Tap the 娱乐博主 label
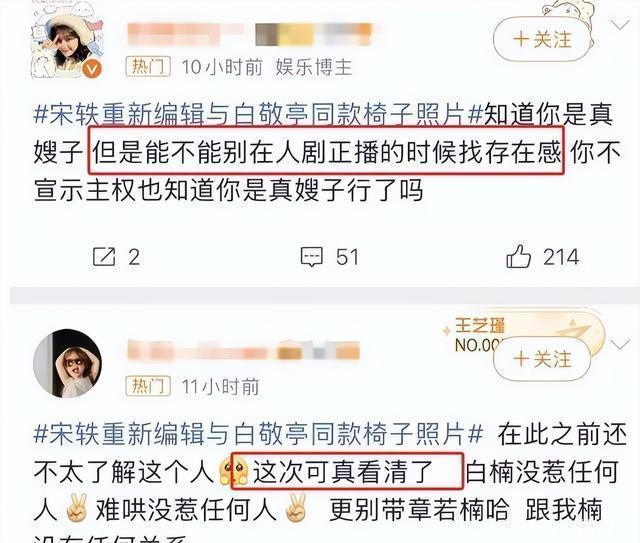The height and width of the screenshot is (543, 640). (x=313, y=67)
